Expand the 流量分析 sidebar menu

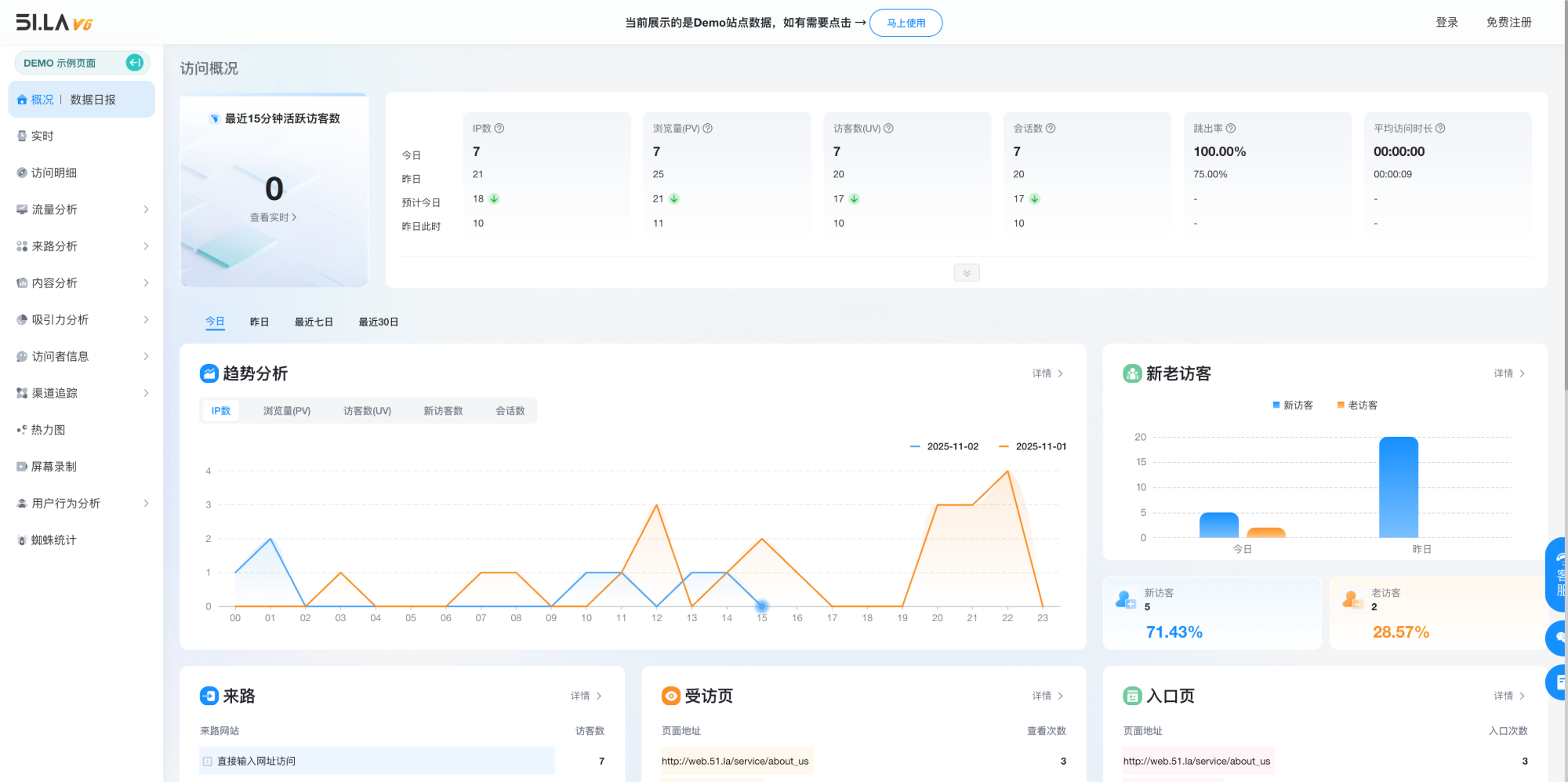click(82, 209)
